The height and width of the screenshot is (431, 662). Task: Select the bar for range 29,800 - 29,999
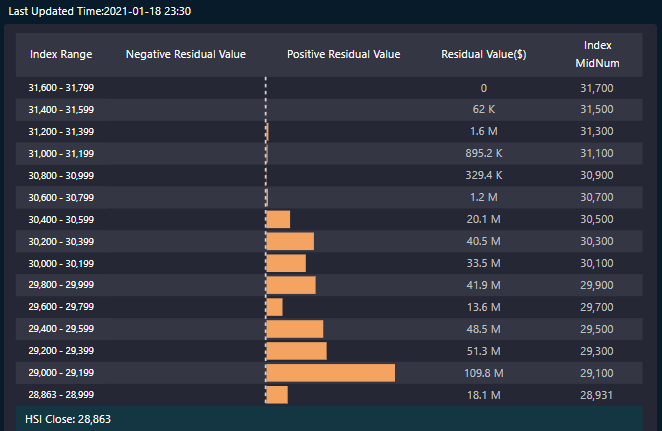[x=290, y=285]
